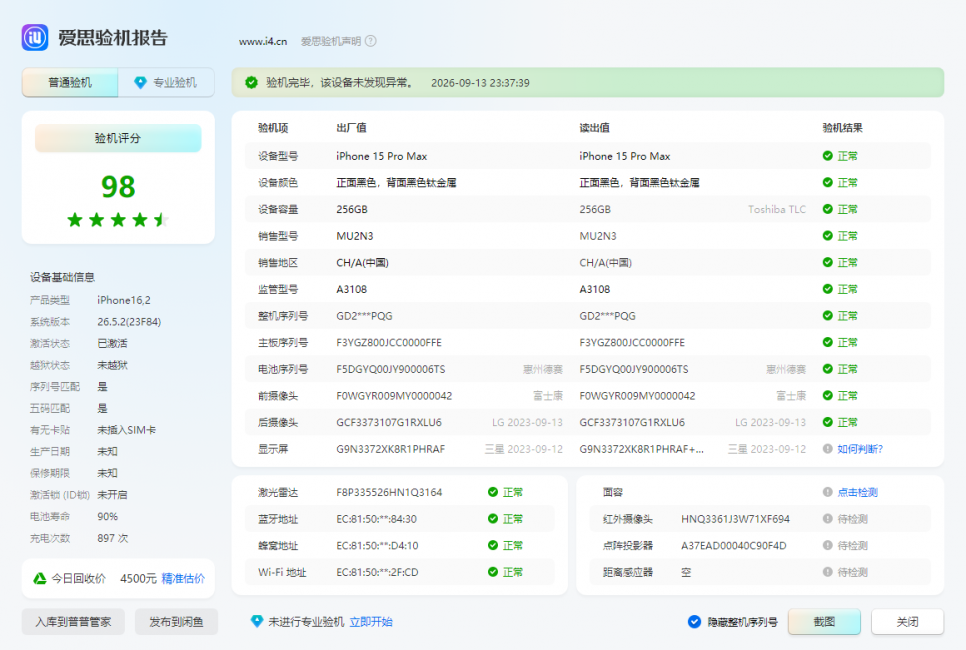The width and height of the screenshot is (966, 650).
Task: Click the gray pending icon in 距离感应器 row
Action: pyautogui.click(x=827, y=572)
